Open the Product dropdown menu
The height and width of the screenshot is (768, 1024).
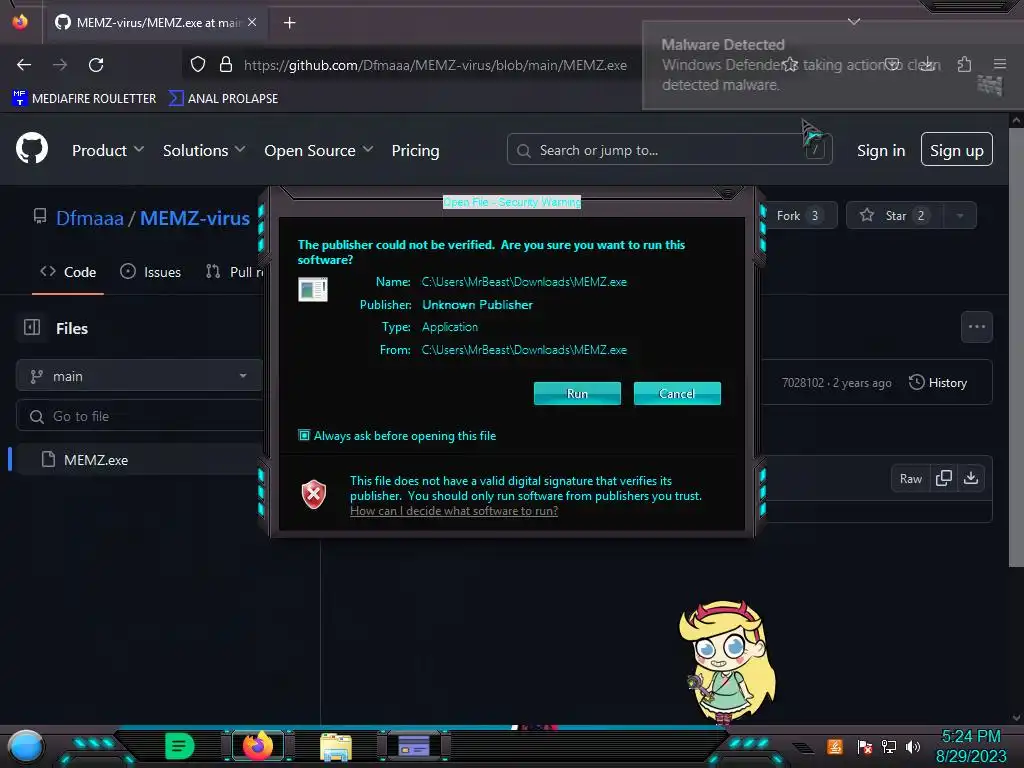pos(108,150)
